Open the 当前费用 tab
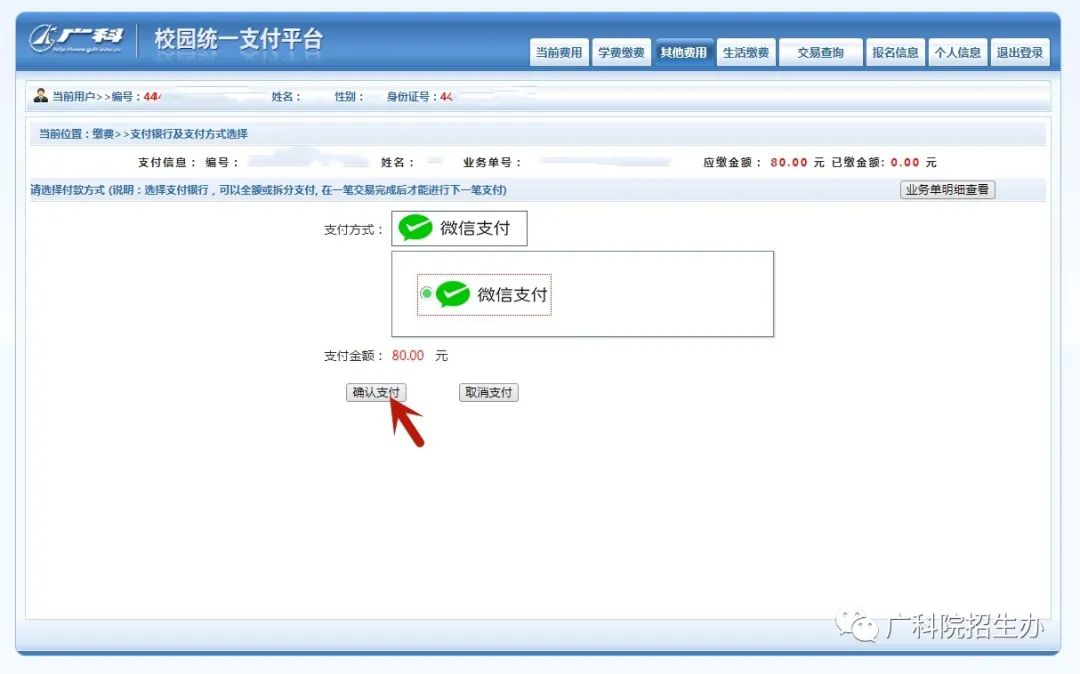 [559, 53]
